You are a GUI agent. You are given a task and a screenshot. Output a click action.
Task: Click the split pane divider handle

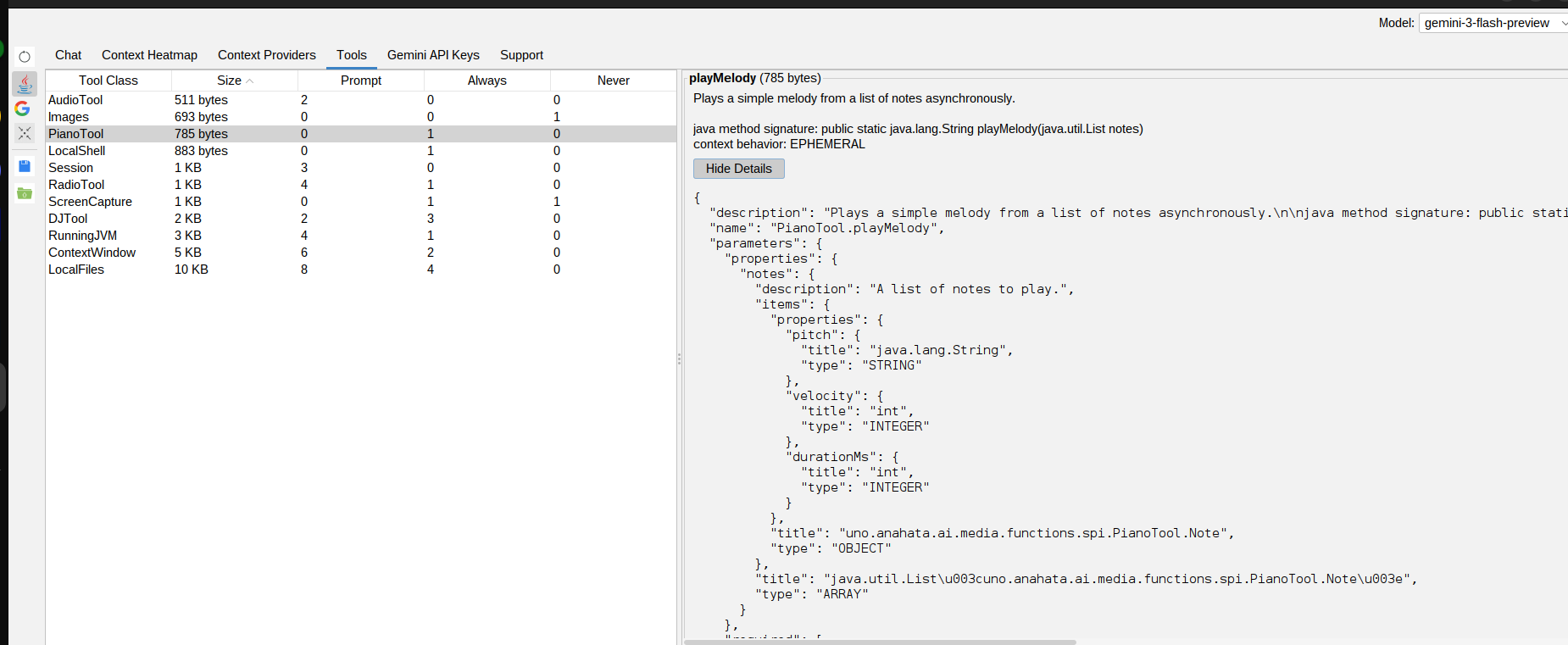(679, 359)
